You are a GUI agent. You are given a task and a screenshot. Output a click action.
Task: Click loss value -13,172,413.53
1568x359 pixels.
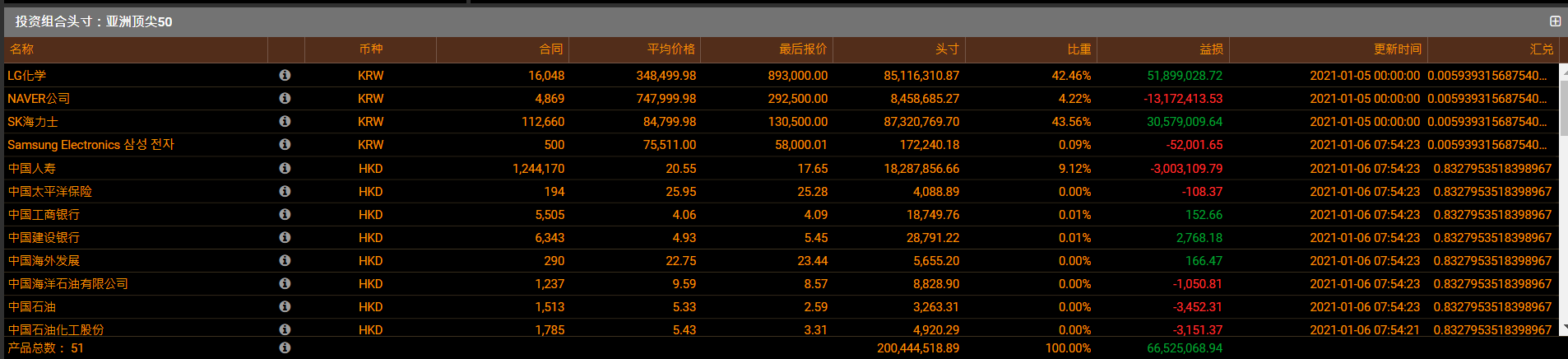tap(1183, 98)
